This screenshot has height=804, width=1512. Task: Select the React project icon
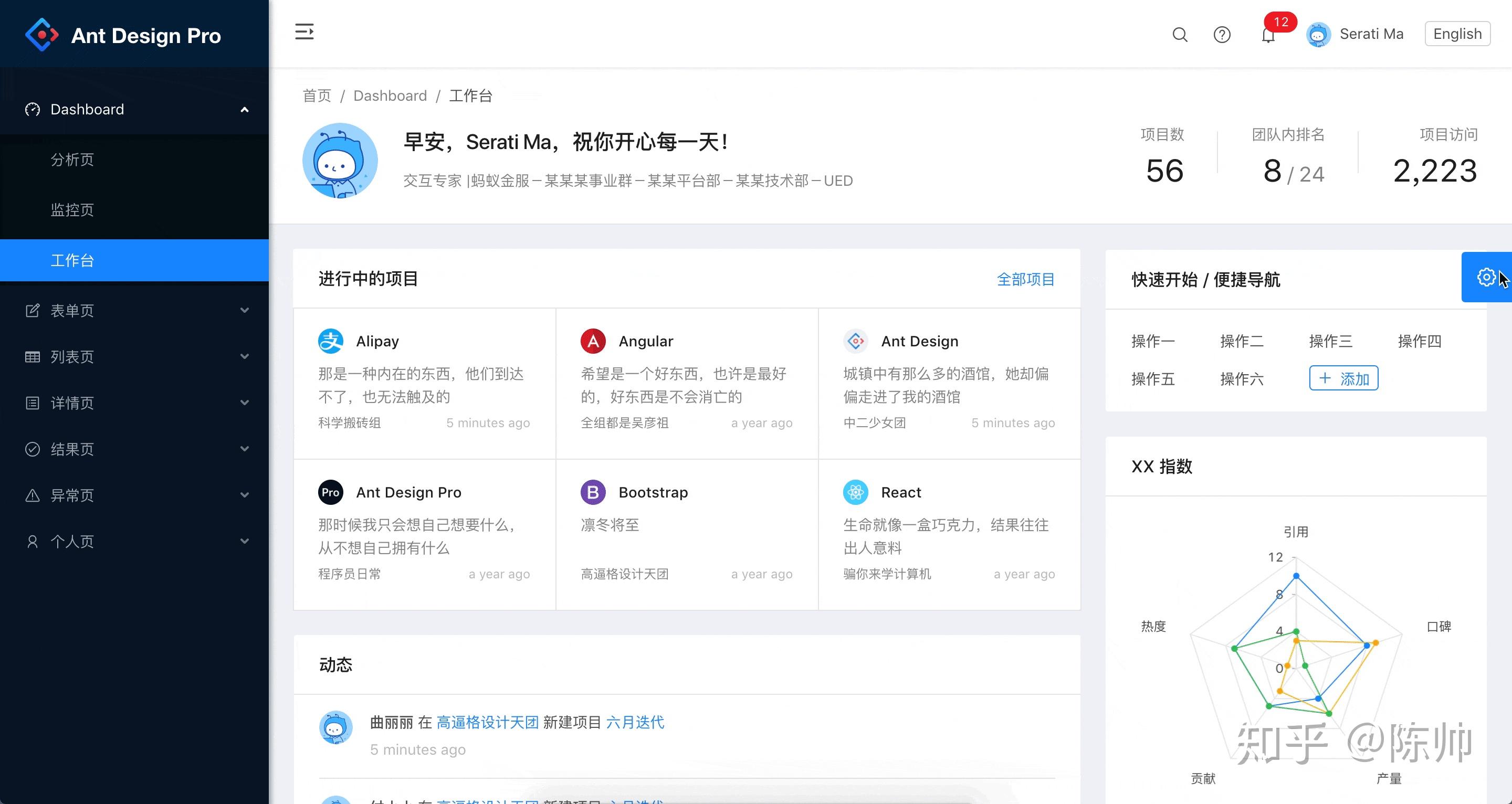pos(856,492)
